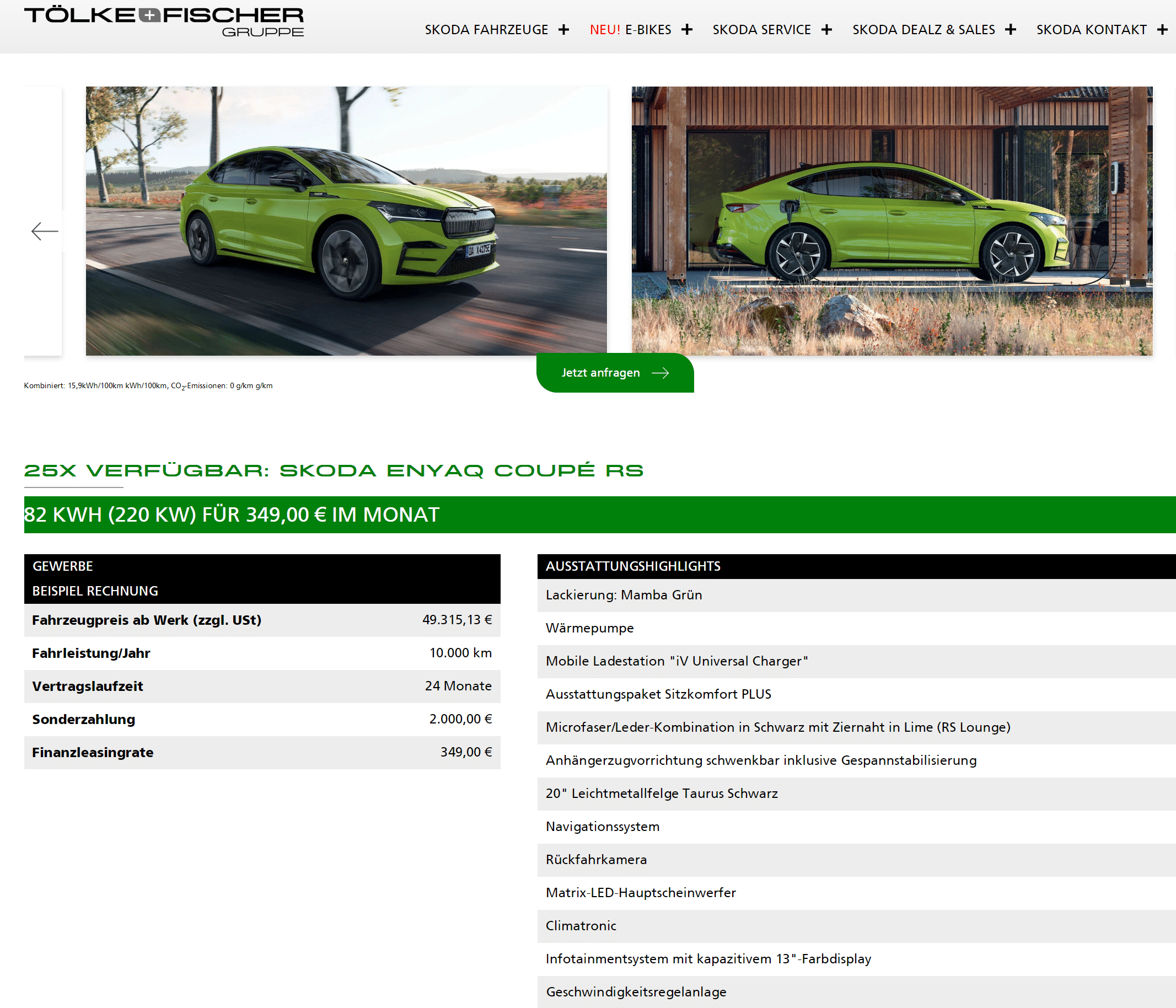This screenshot has width=1176, height=1008.
Task: Select the Fahrleistung/Jahr label
Action: (x=91, y=653)
